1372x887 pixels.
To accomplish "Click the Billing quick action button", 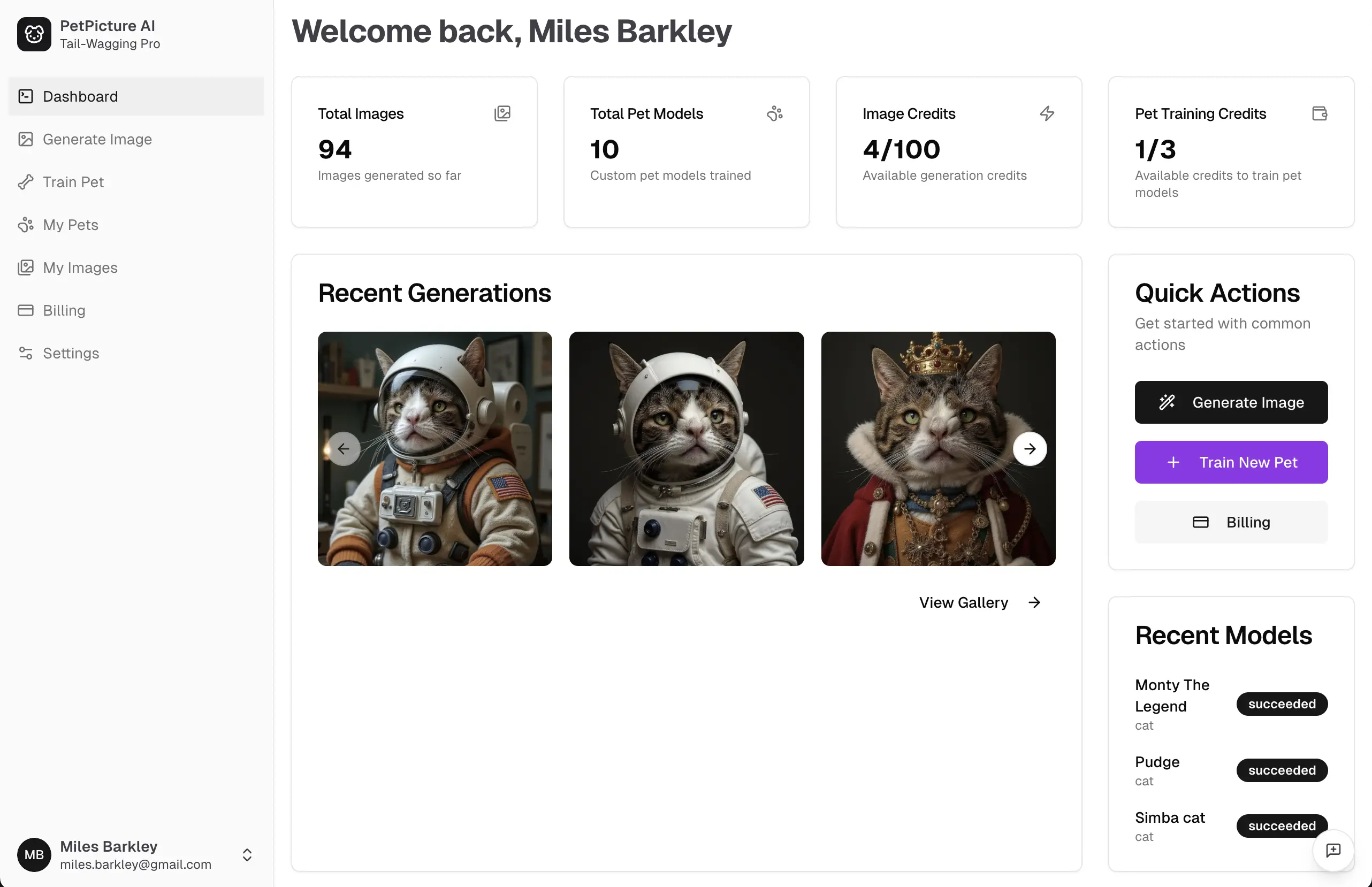I will [x=1231, y=522].
